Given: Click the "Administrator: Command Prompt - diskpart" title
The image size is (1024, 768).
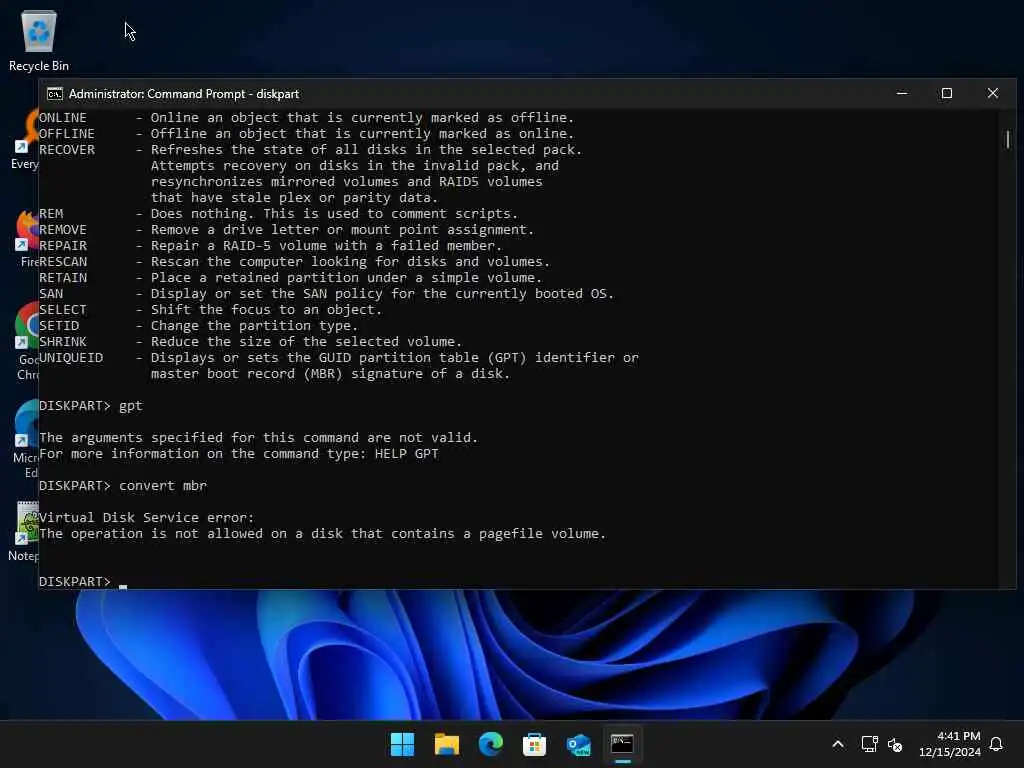Looking at the screenshot, I should tap(184, 93).
